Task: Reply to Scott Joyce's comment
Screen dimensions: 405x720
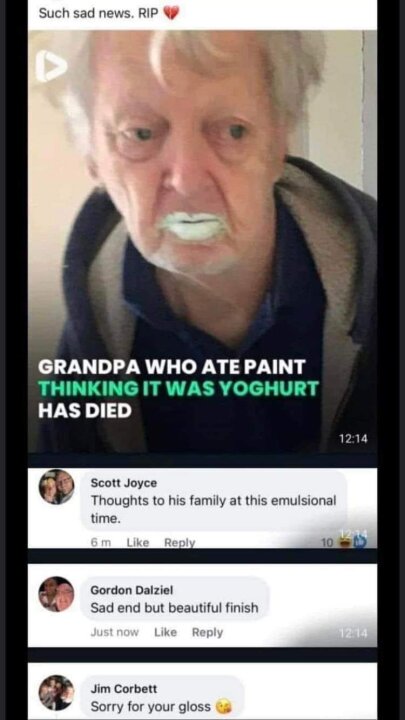Action: 180,542
